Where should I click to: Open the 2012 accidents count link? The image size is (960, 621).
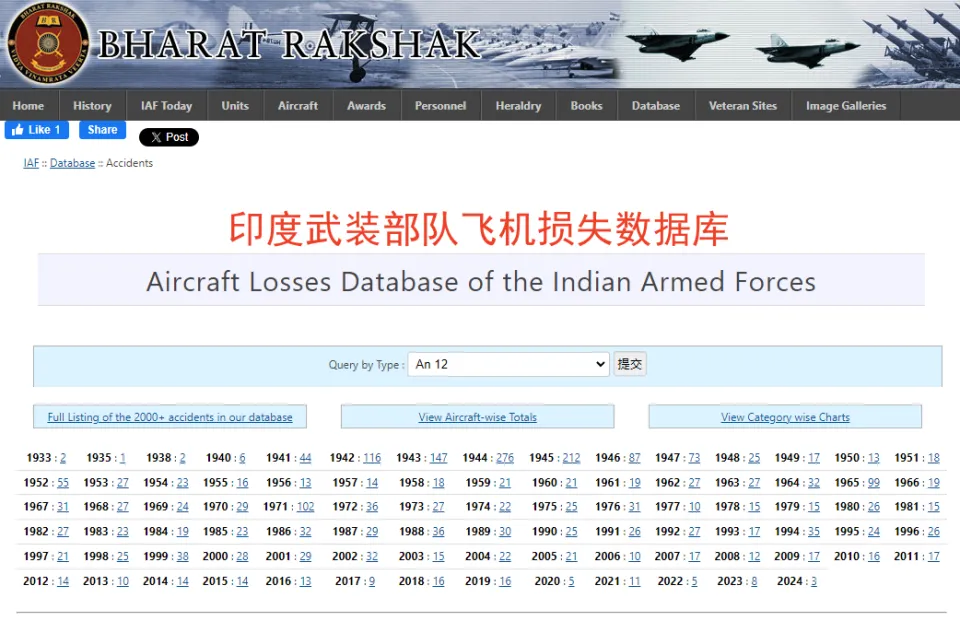63,581
